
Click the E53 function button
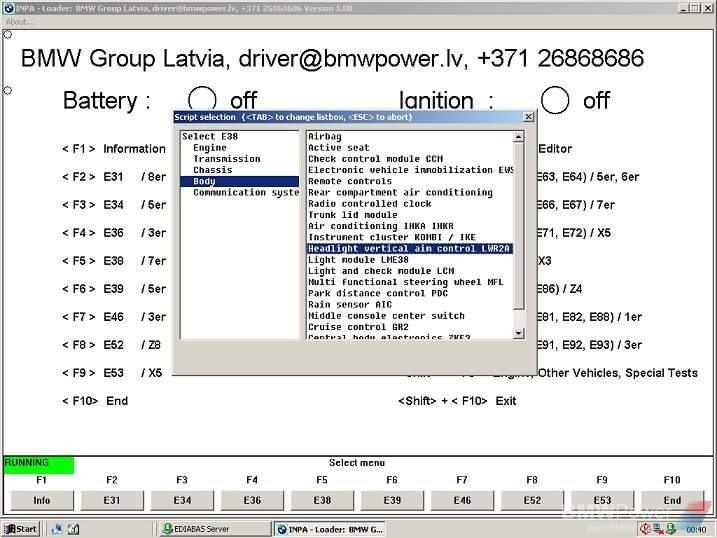(602, 500)
